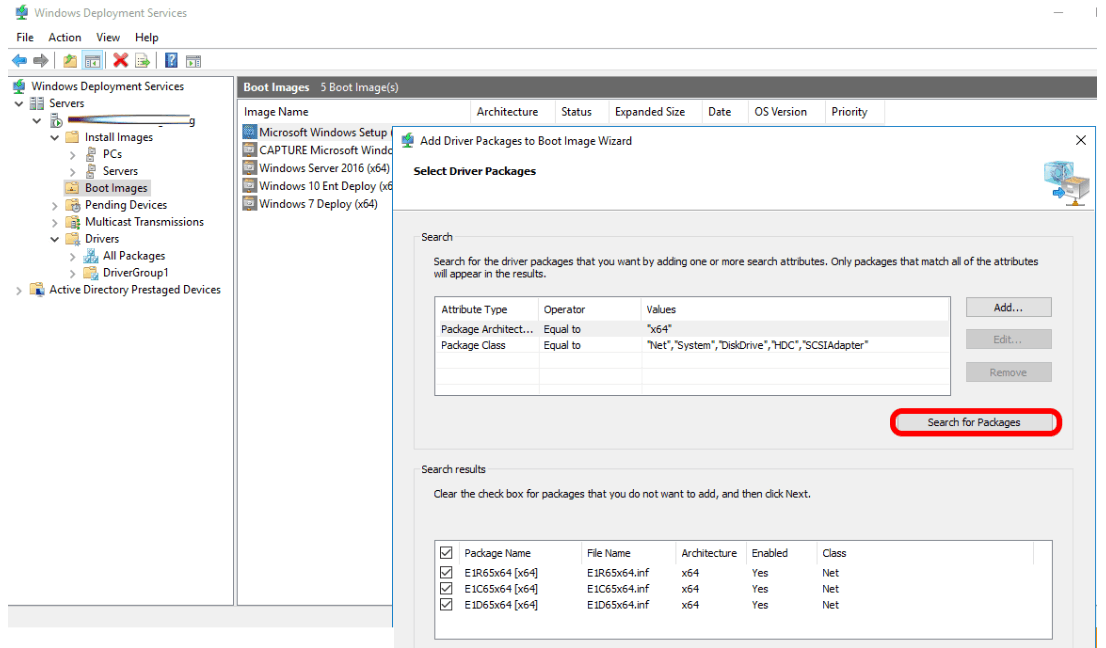Open the Help menu
This screenshot has width=1106, height=648.
(147, 37)
